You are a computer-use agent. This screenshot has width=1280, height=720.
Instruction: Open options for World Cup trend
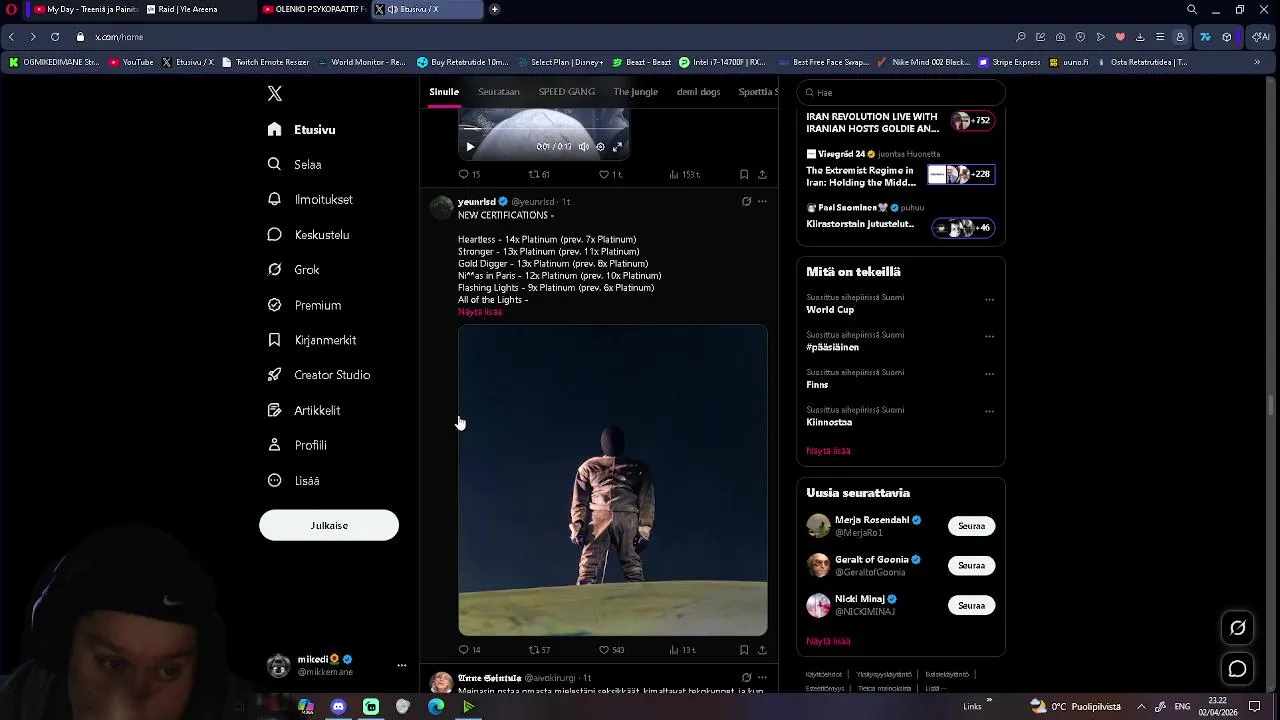pos(989,299)
